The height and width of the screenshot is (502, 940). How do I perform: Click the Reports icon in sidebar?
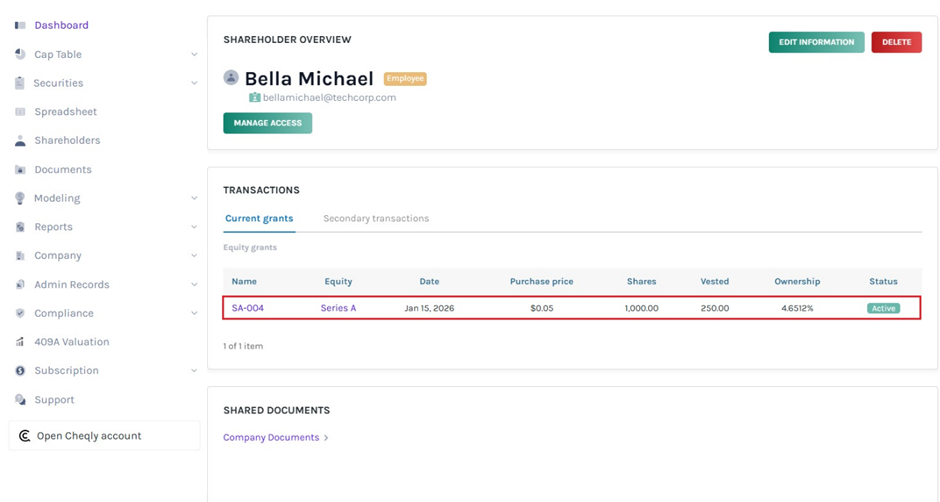[x=20, y=227]
